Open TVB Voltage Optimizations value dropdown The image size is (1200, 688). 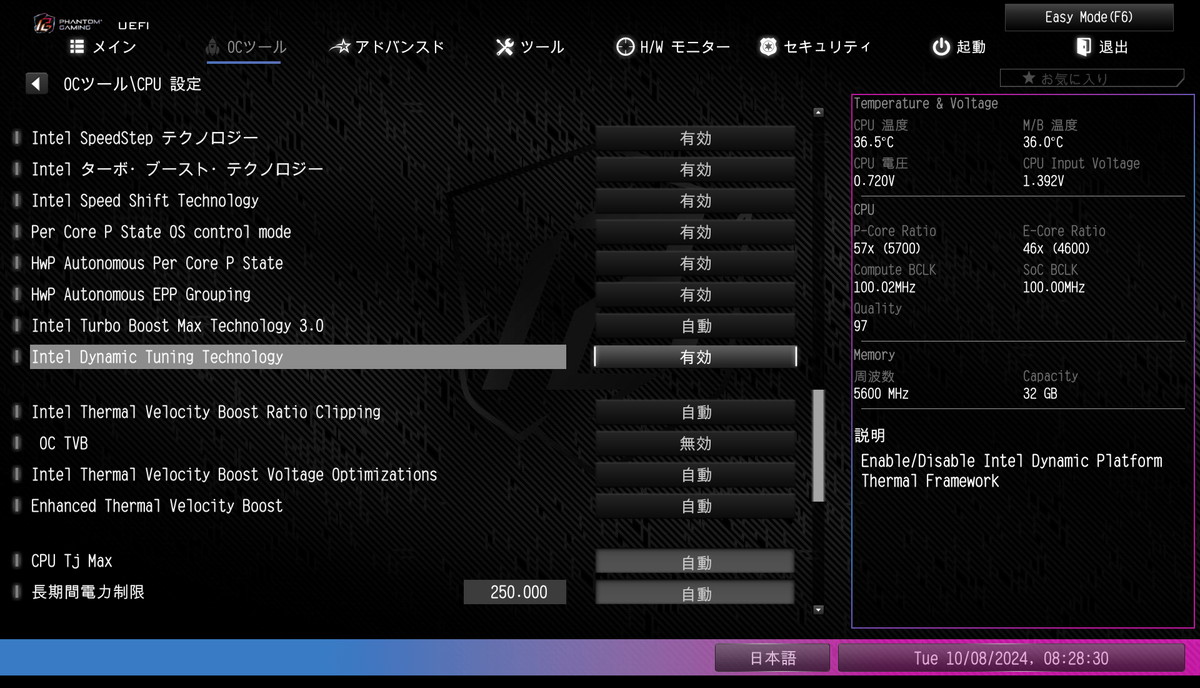click(696, 475)
